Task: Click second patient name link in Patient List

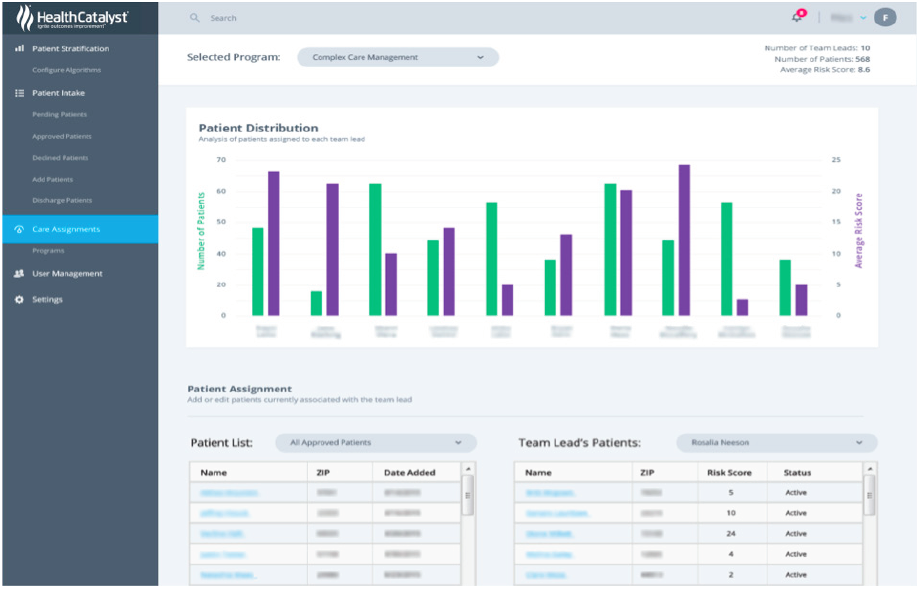Action: 224,513
